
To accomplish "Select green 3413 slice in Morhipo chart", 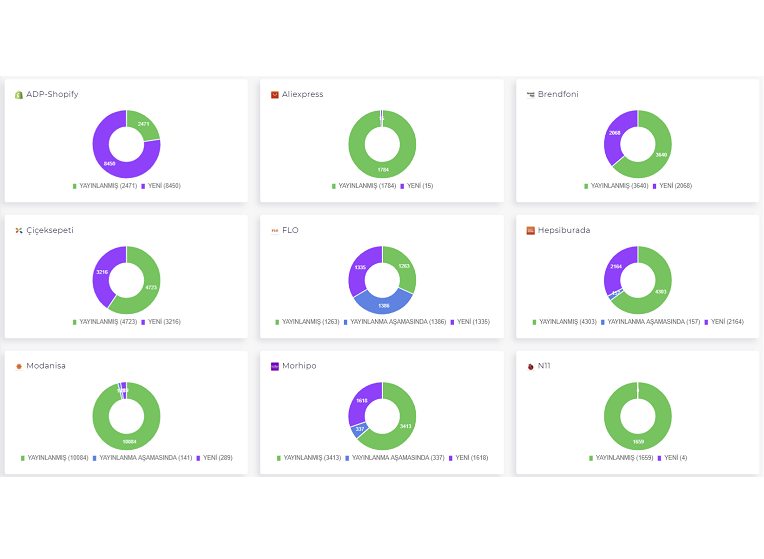I will 405,426.
